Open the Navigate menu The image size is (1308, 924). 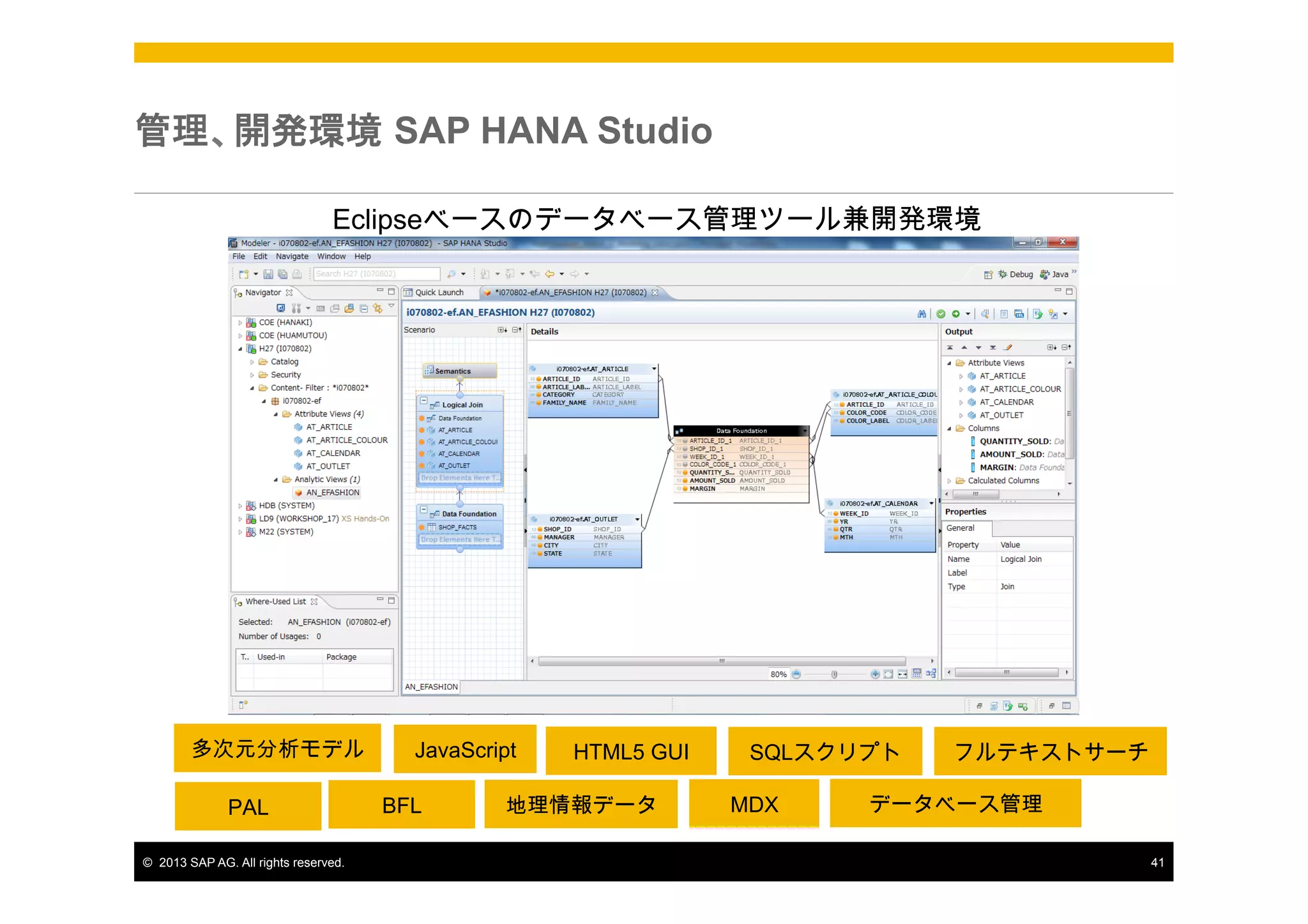292,257
